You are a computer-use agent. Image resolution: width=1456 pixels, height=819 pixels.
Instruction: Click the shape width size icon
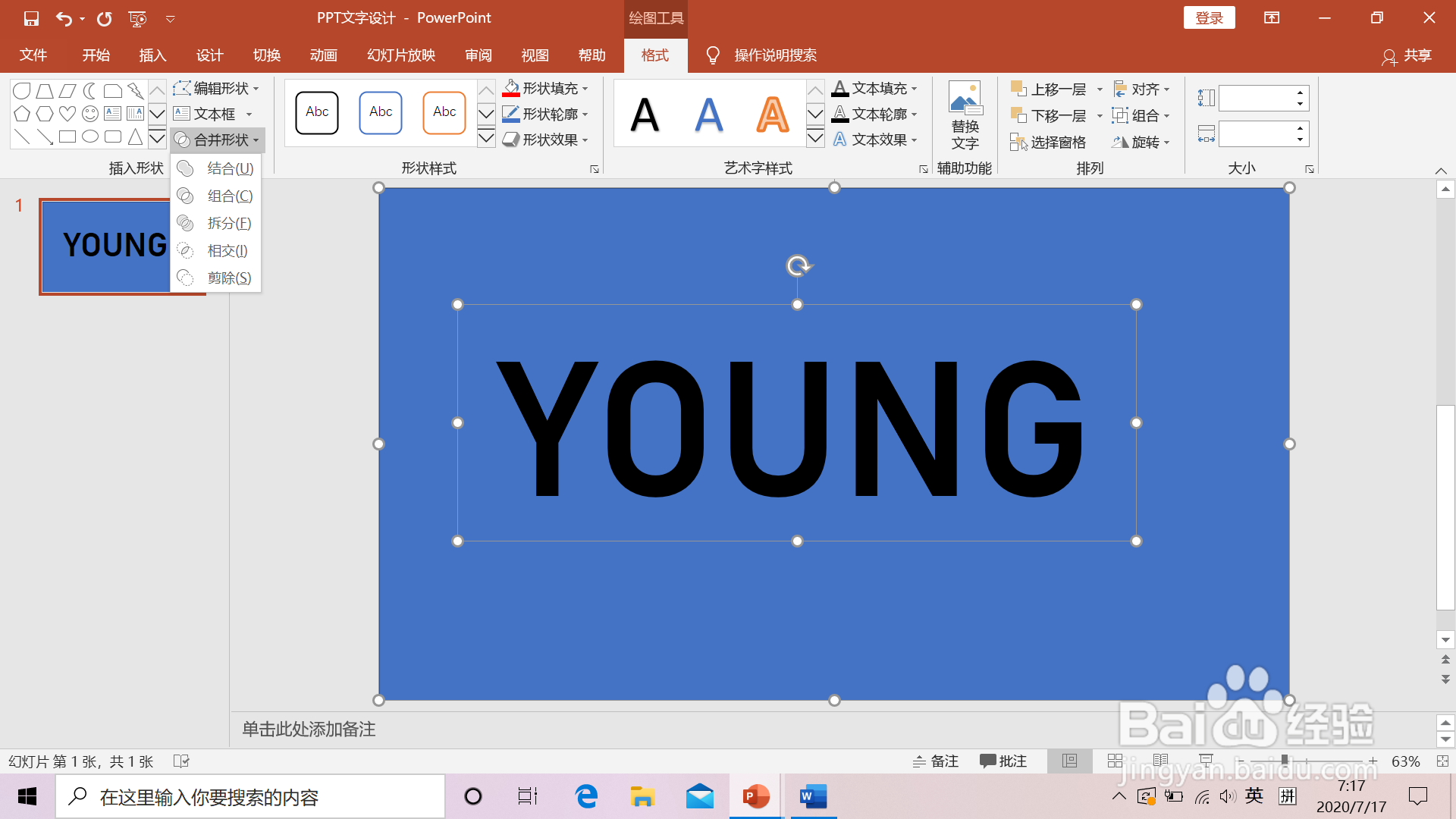(x=1206, y=134)
